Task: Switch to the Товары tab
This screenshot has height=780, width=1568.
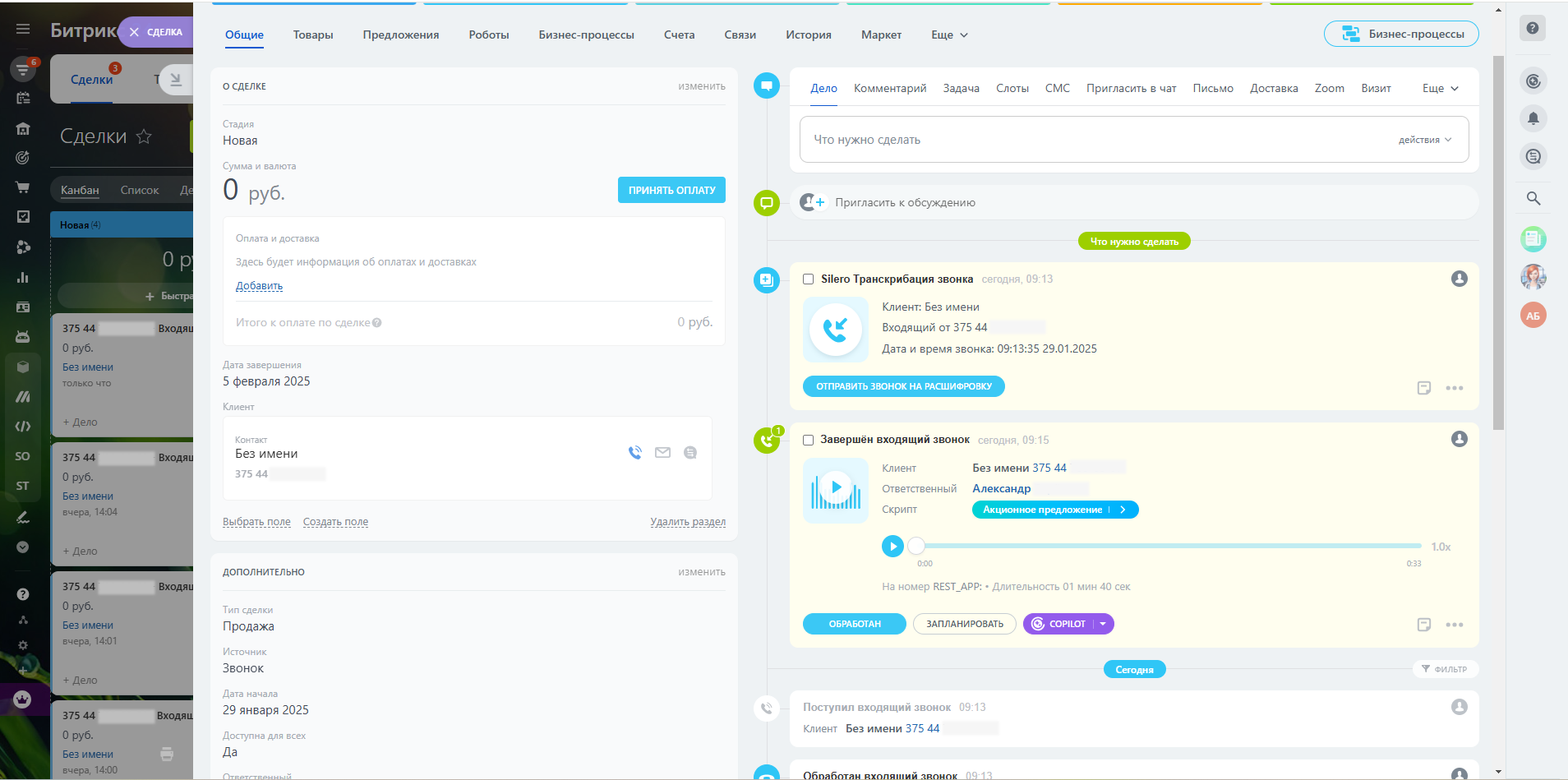Action: pyautogui.click(x=313, y=35)
